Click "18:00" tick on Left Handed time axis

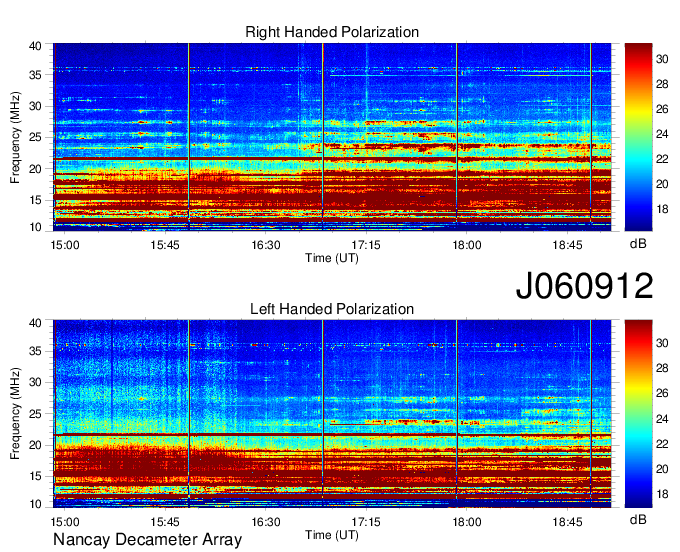click(467, 522)
